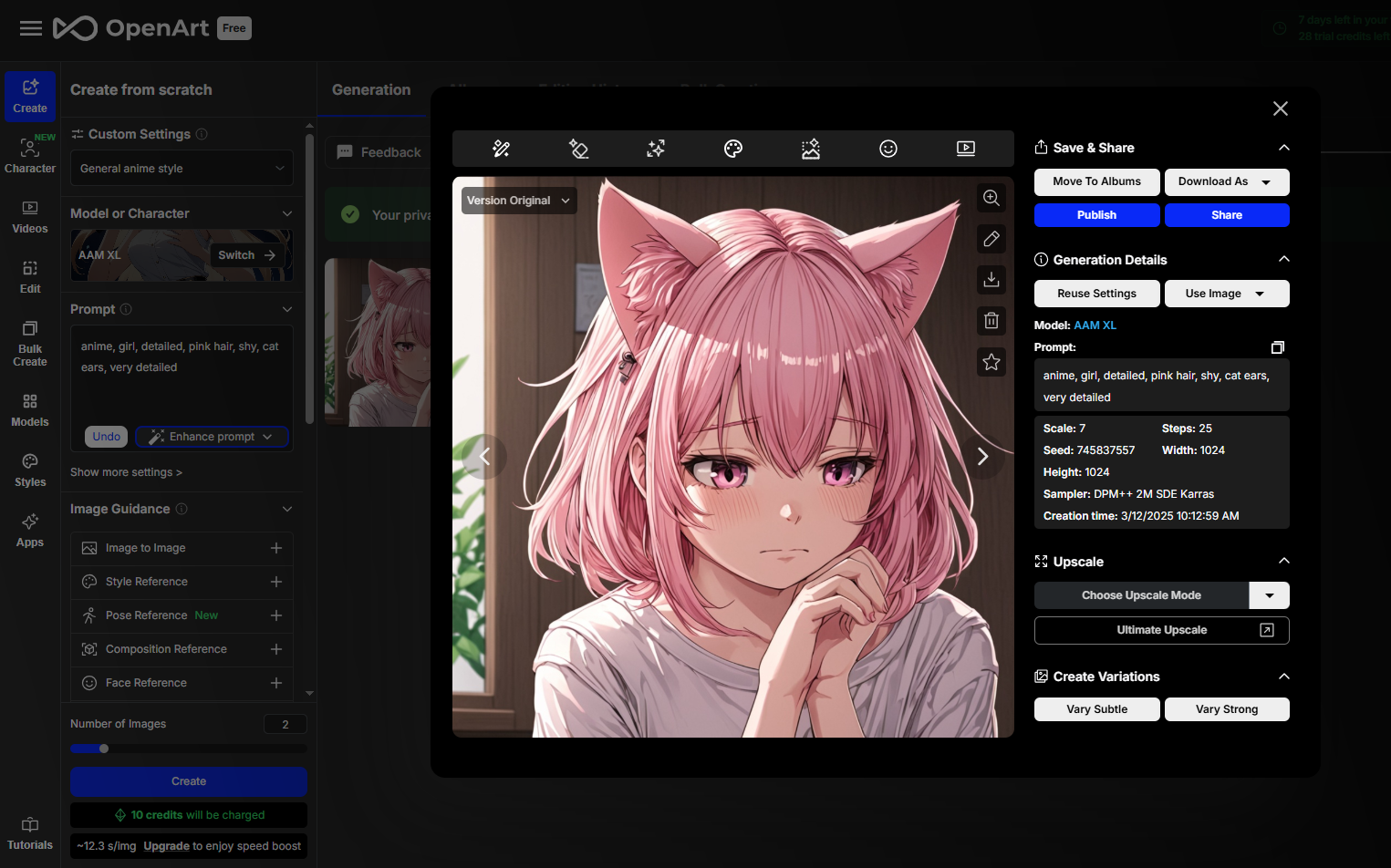1391x868 pixels.
Task: Open Videos in the sidebar
Action: pos(30,217)
